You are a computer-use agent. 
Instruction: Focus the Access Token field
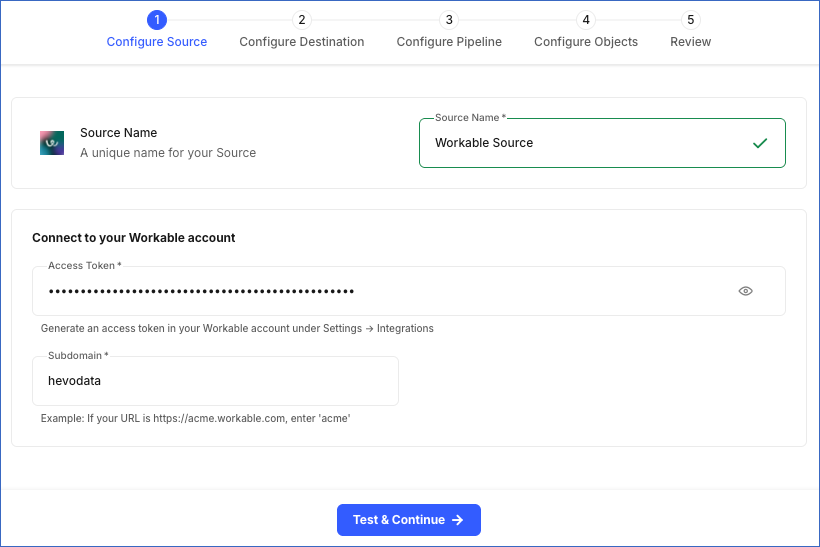click(408, 291)
